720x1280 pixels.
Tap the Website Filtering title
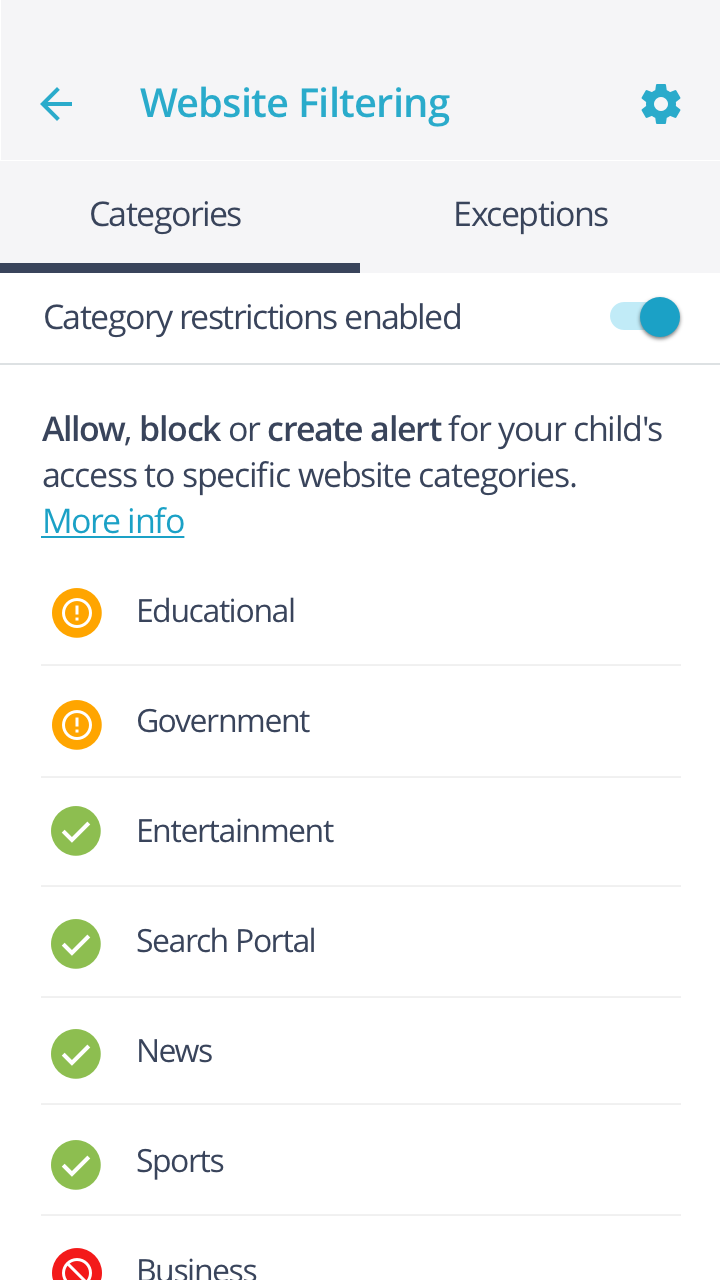pos(295,104)
